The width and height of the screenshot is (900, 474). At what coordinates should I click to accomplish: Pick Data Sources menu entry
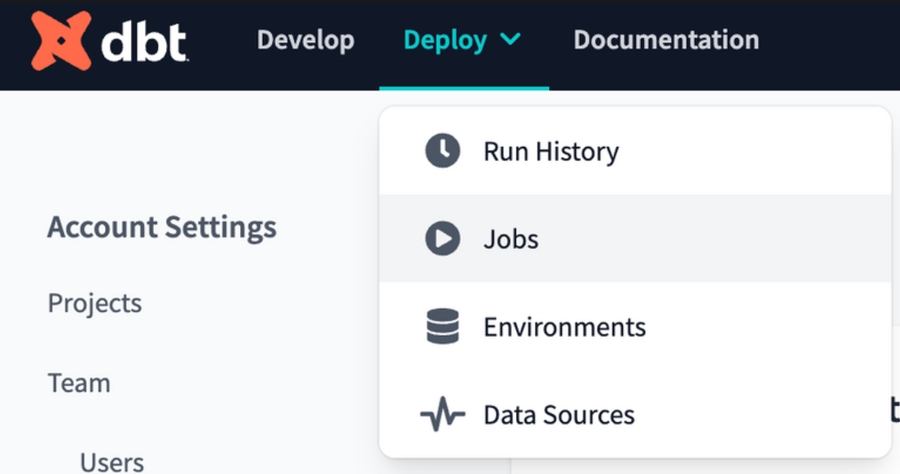558,414
